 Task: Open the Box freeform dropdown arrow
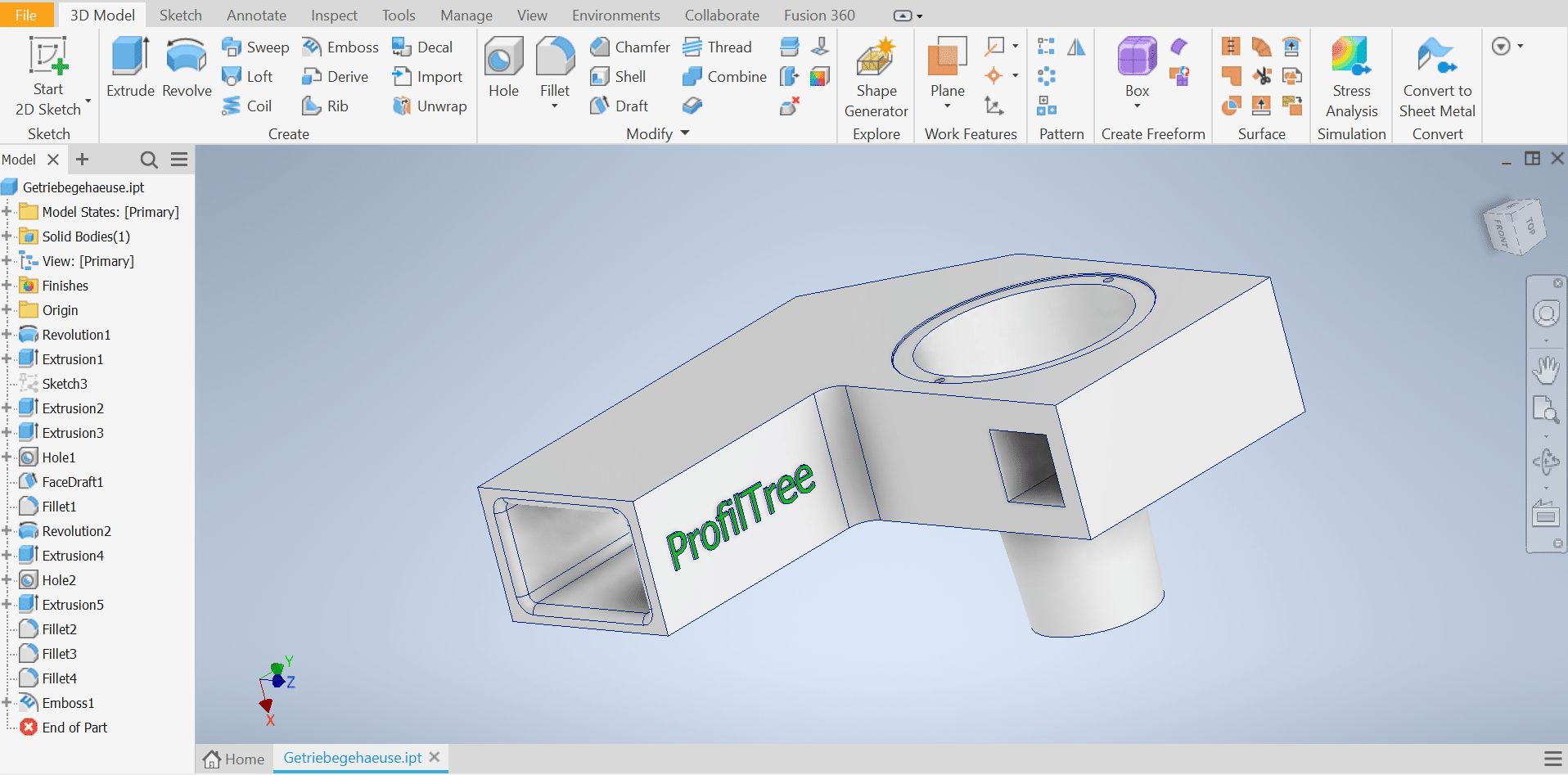(1137, 106)
